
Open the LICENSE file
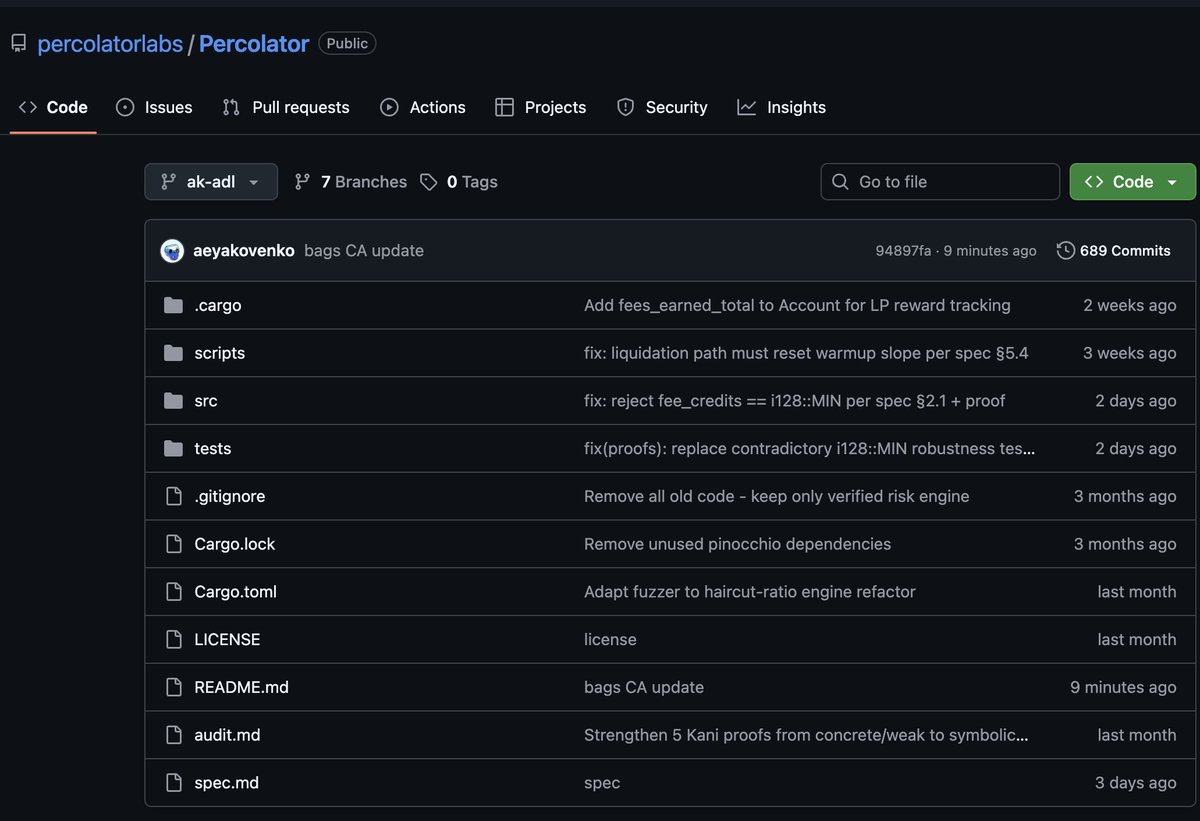[227, 639]
